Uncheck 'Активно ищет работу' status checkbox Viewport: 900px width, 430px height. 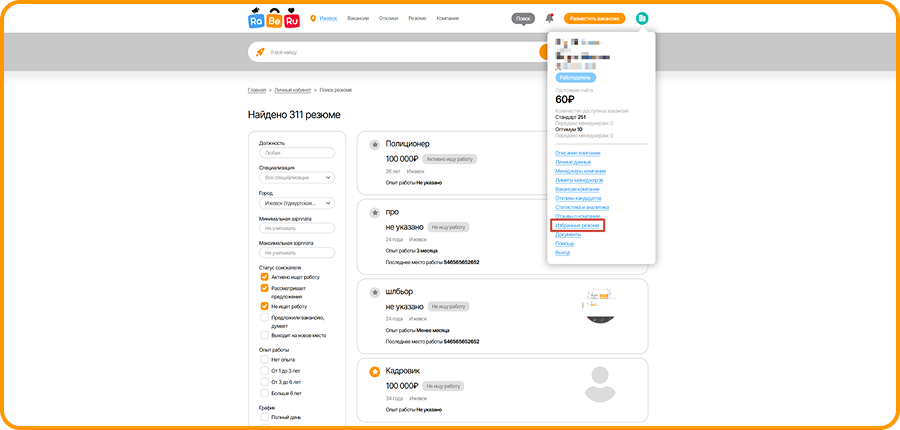[265, 277]
